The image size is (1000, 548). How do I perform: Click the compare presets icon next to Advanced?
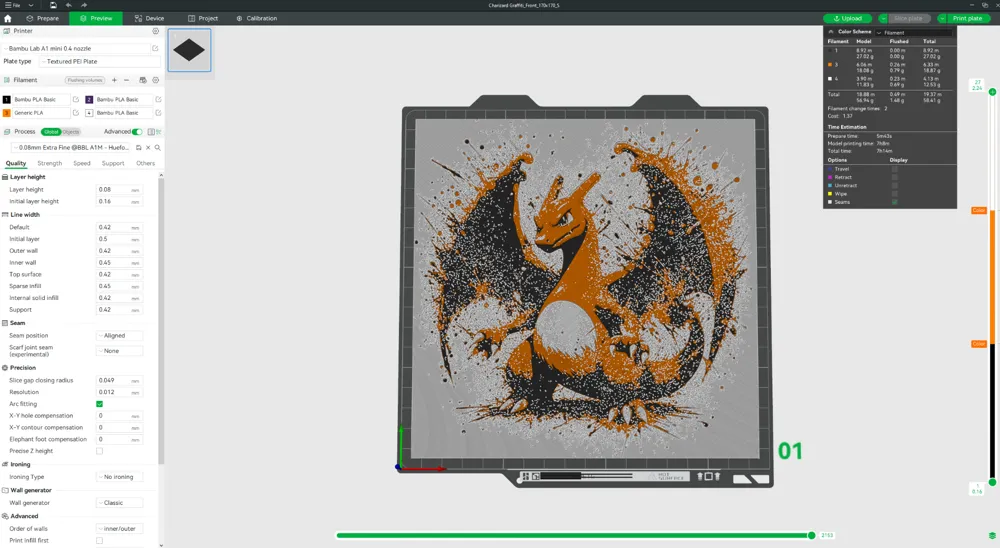click(x=151, y=131)
